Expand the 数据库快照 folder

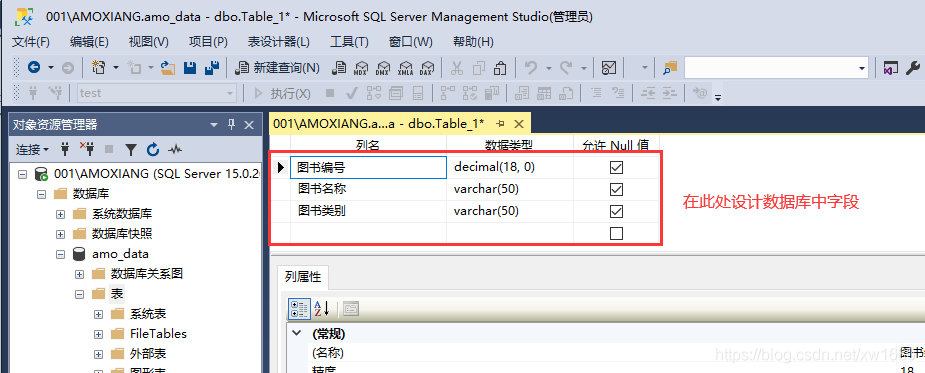pos(60,234)
